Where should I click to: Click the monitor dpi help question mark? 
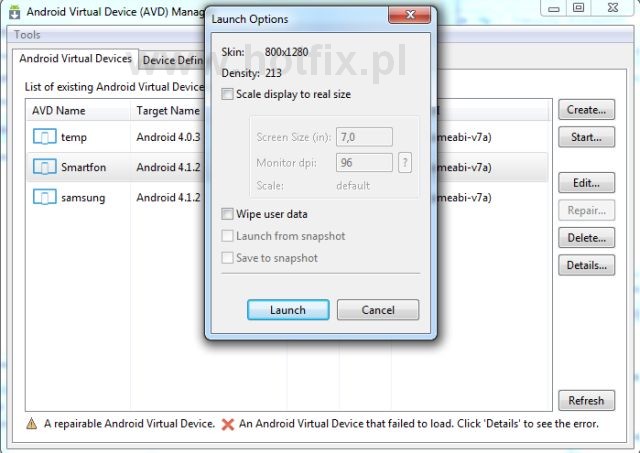click(x=405, y=163)
